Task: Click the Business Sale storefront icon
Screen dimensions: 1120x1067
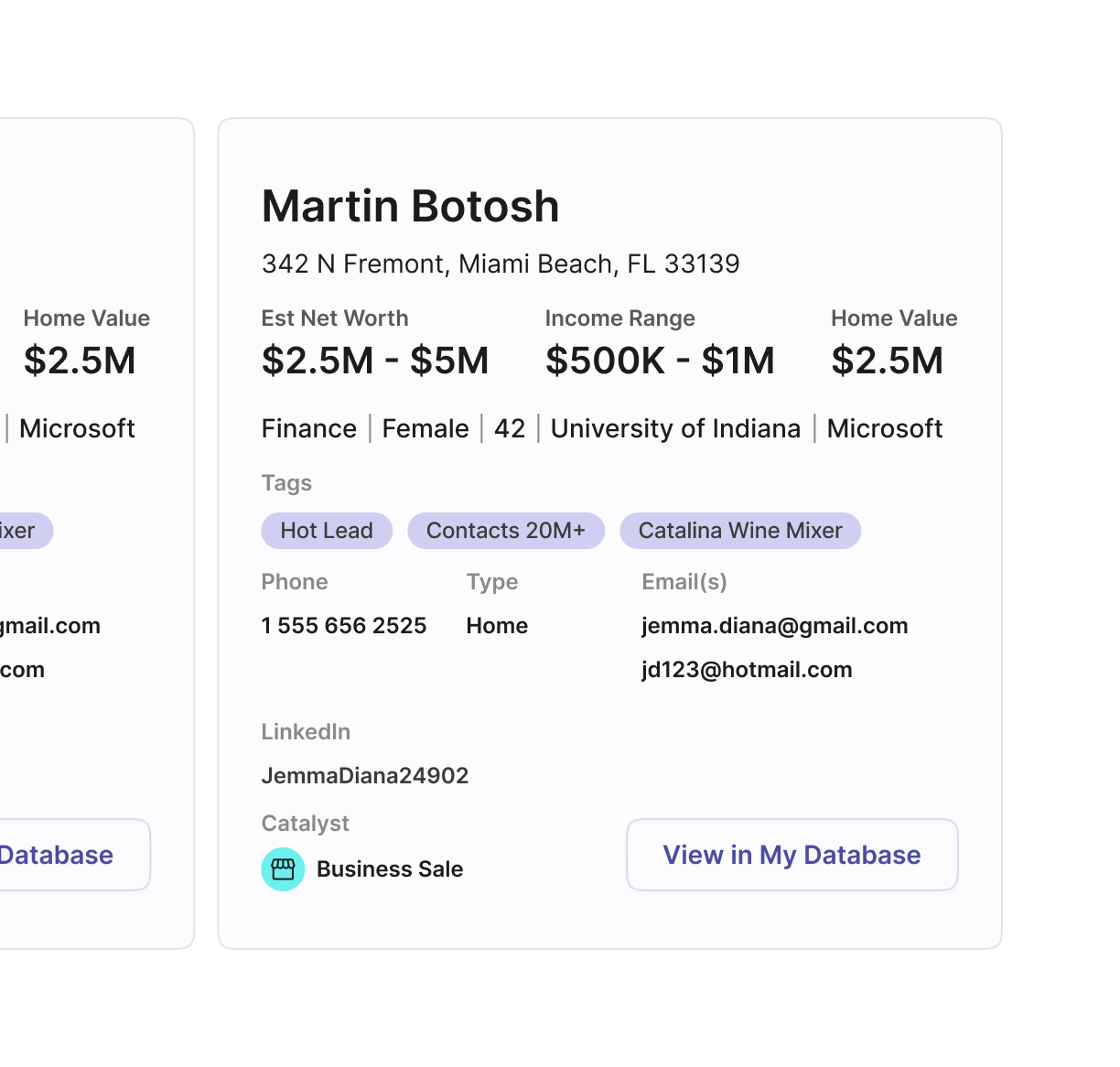Action: coord(283,869)
